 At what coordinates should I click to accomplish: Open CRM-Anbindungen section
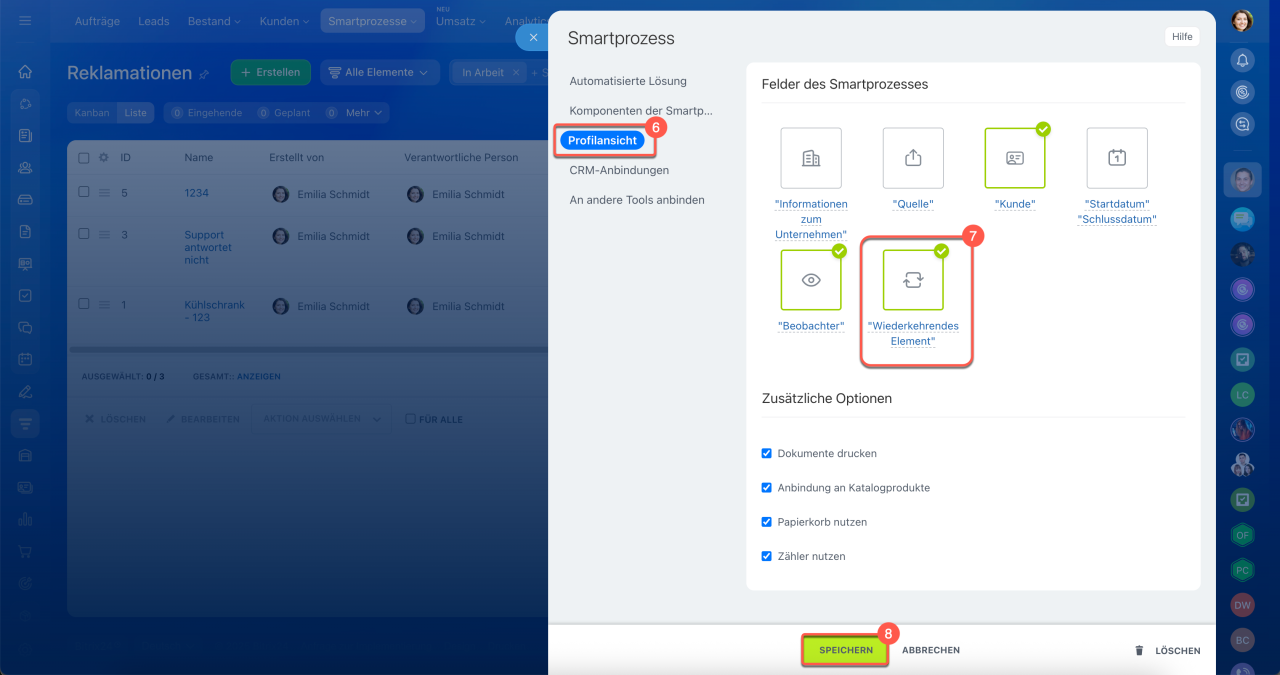(619, 170)
